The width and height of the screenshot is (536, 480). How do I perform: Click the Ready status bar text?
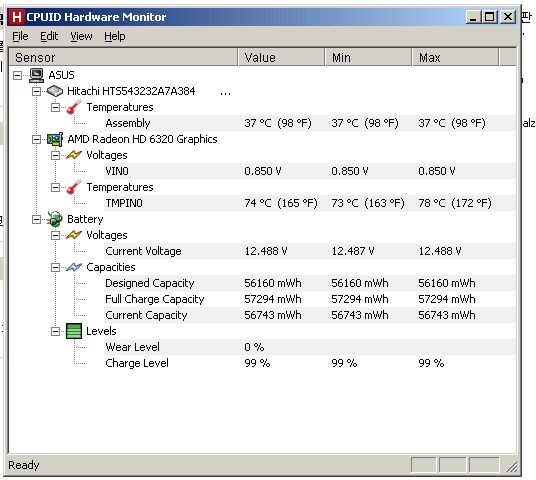pos(24,465)
